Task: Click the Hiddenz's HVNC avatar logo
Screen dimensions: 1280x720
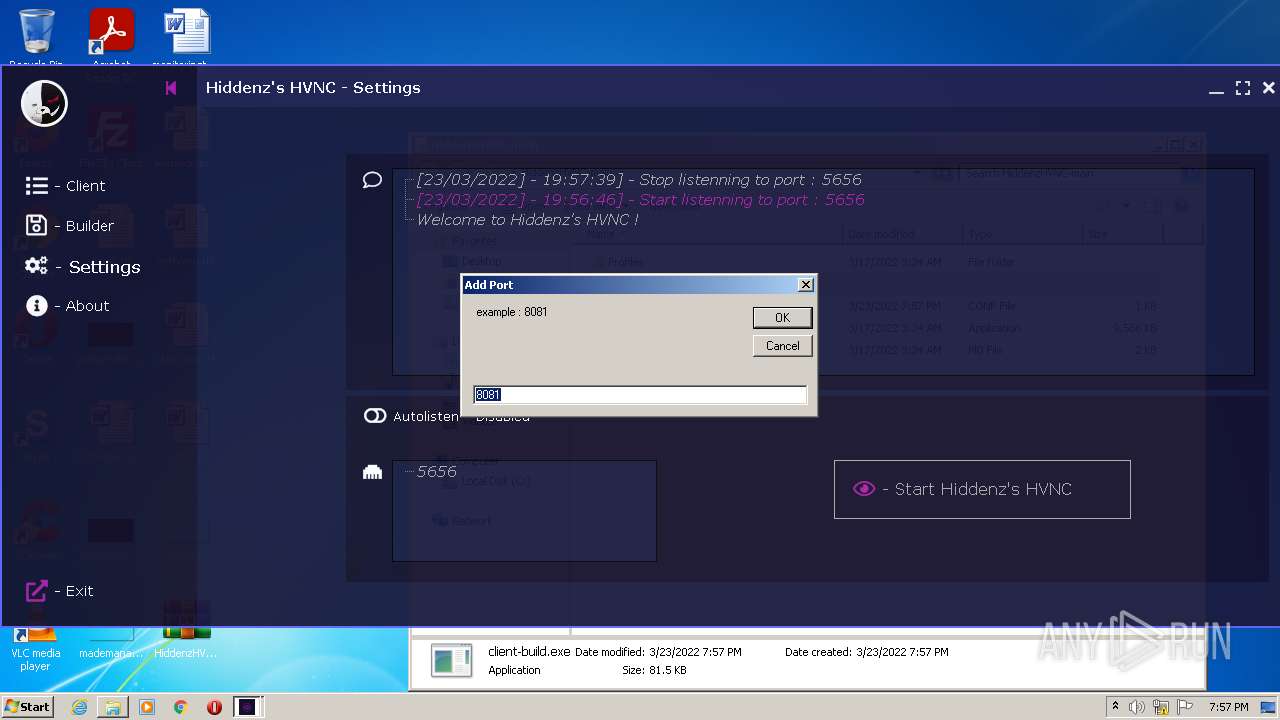Action: click(x=44, y=103)
